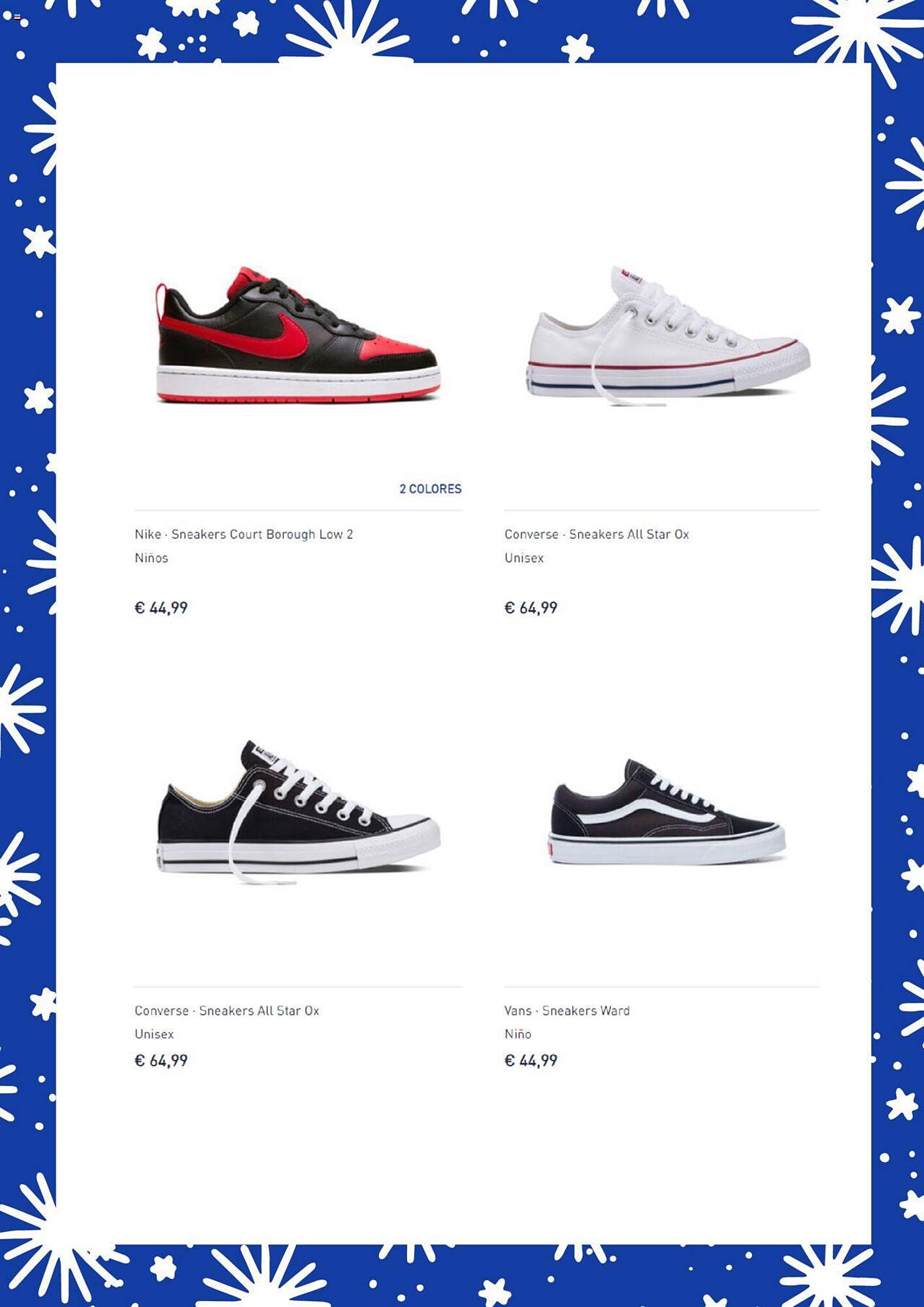Click the black Converse € 64,99 price
Screen dimensions: 924x1307
click(x=161, y=1061)
